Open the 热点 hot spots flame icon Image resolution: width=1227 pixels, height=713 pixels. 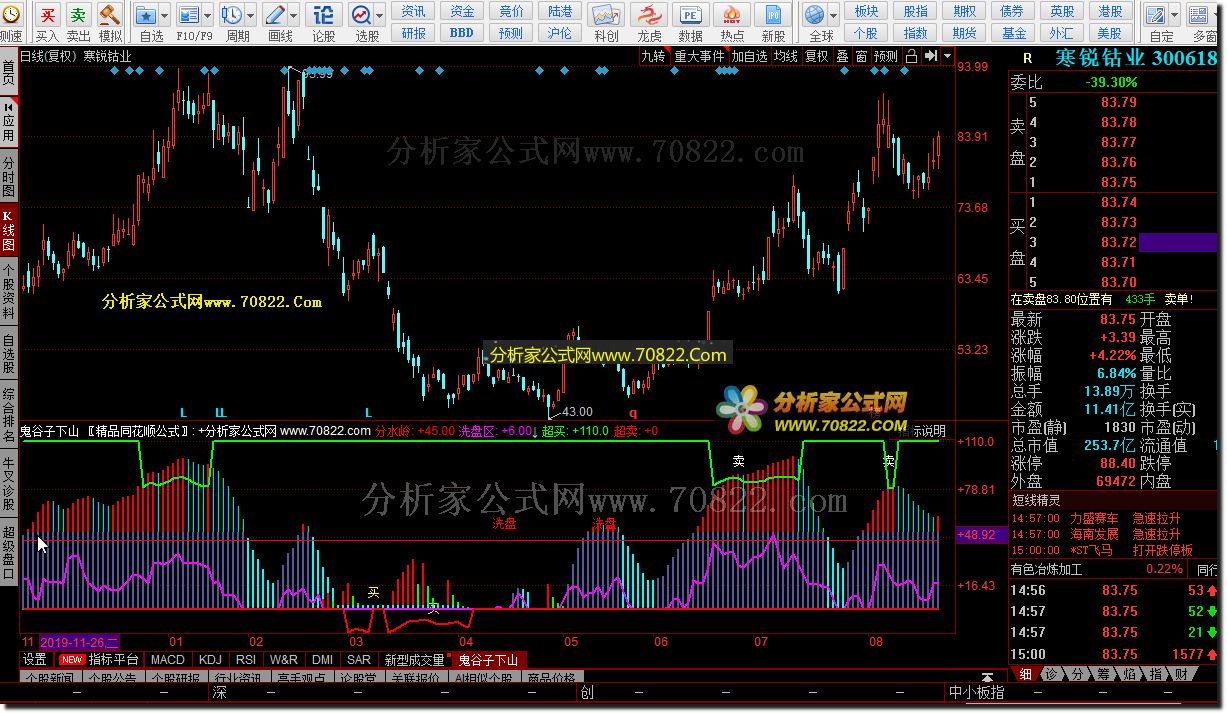point(732,16)
